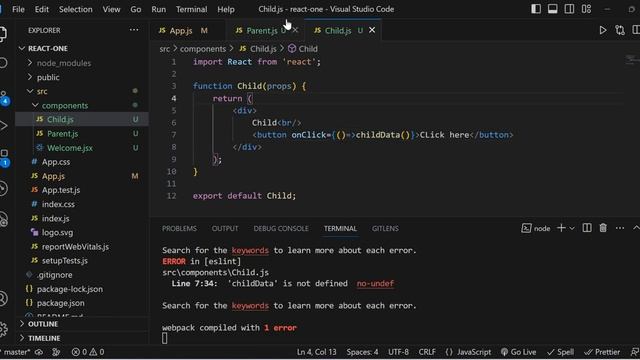Open index.css in explorer
Screen dimensions: 640x360
click(x=82, y=204)
